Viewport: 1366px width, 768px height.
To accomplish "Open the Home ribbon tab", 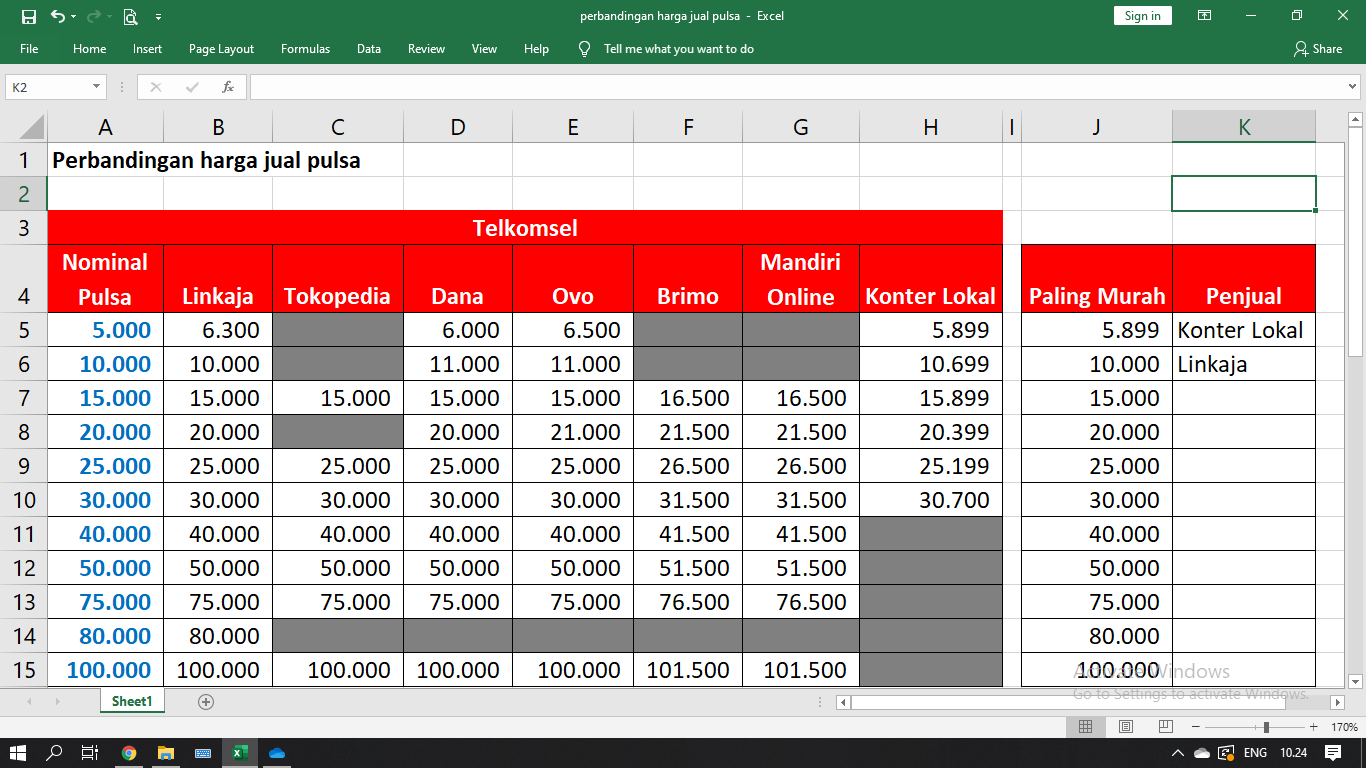I will (x=89, y=49).
